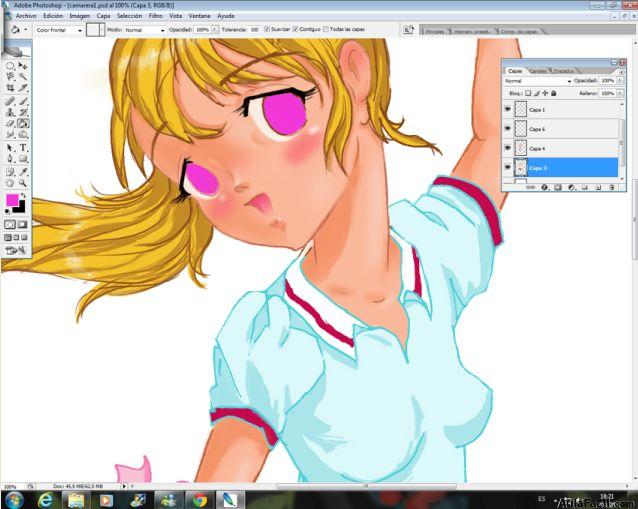This screenshot has height=509, width=638.
Task: Reset to default foreground and background colors
Action: tap(7, 211)
